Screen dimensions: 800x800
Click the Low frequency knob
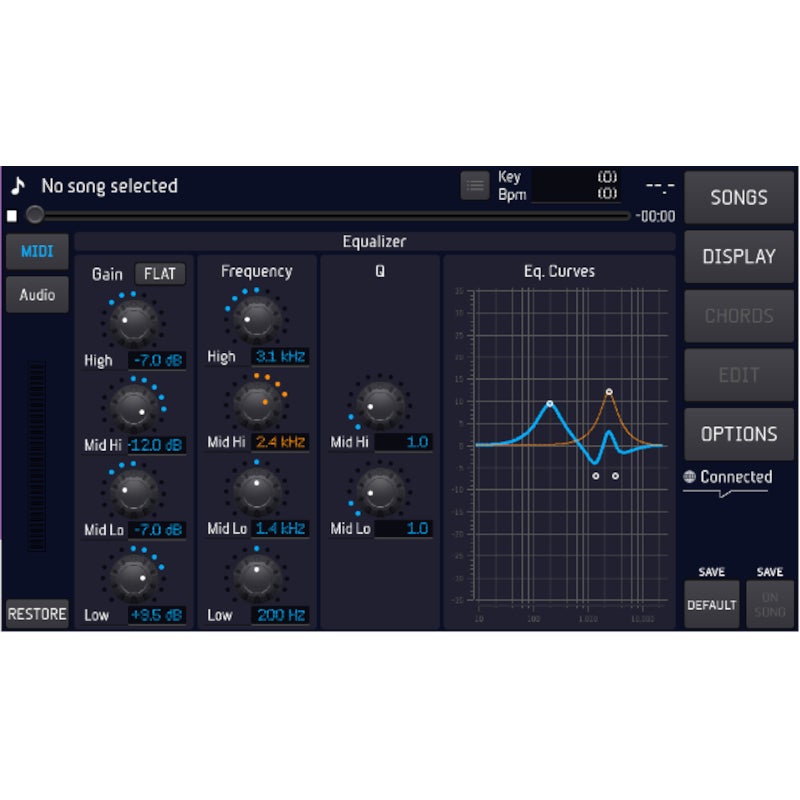tap(257, 577)
